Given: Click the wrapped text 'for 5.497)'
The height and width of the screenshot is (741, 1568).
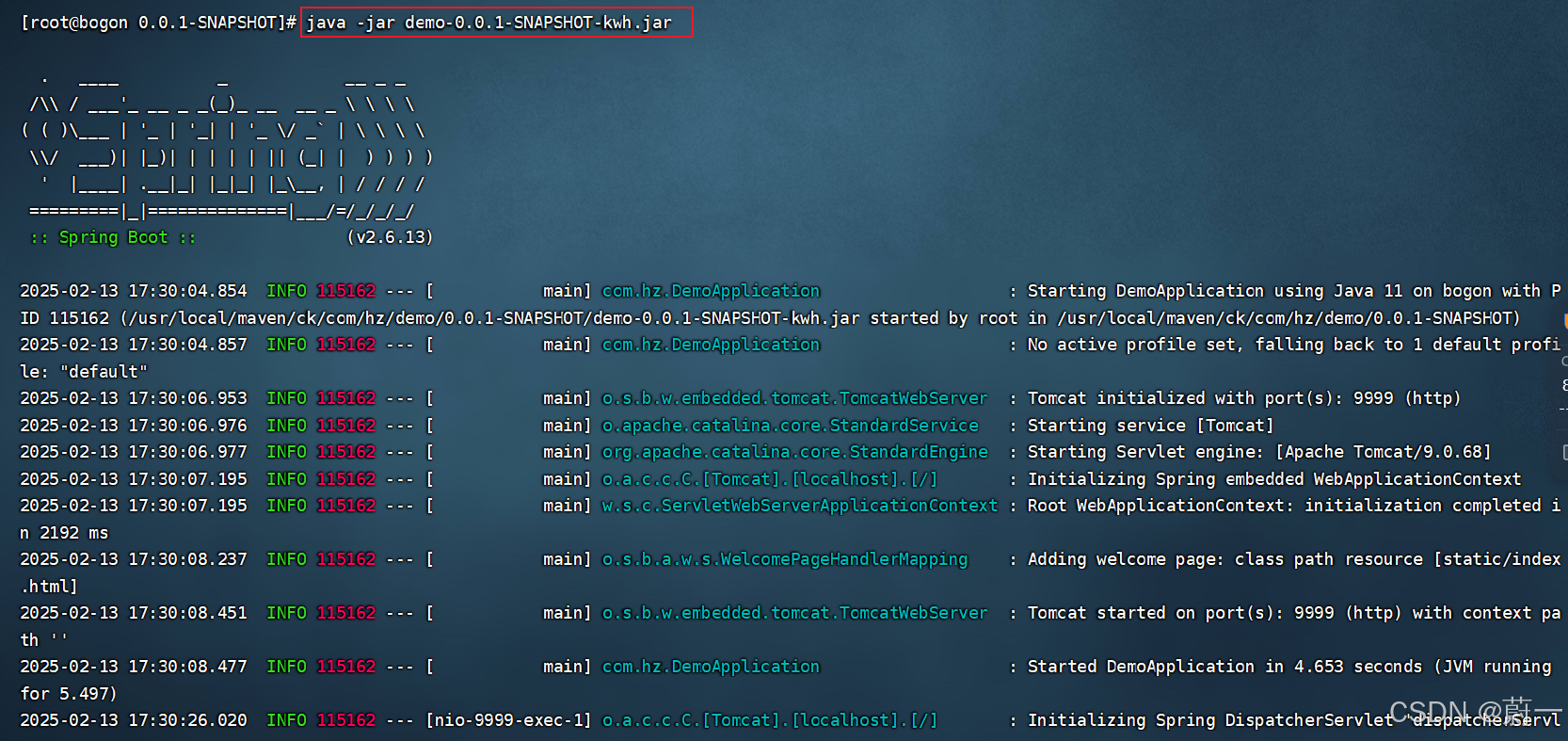Looking at the screenshot, I should (x=69, y=694).
